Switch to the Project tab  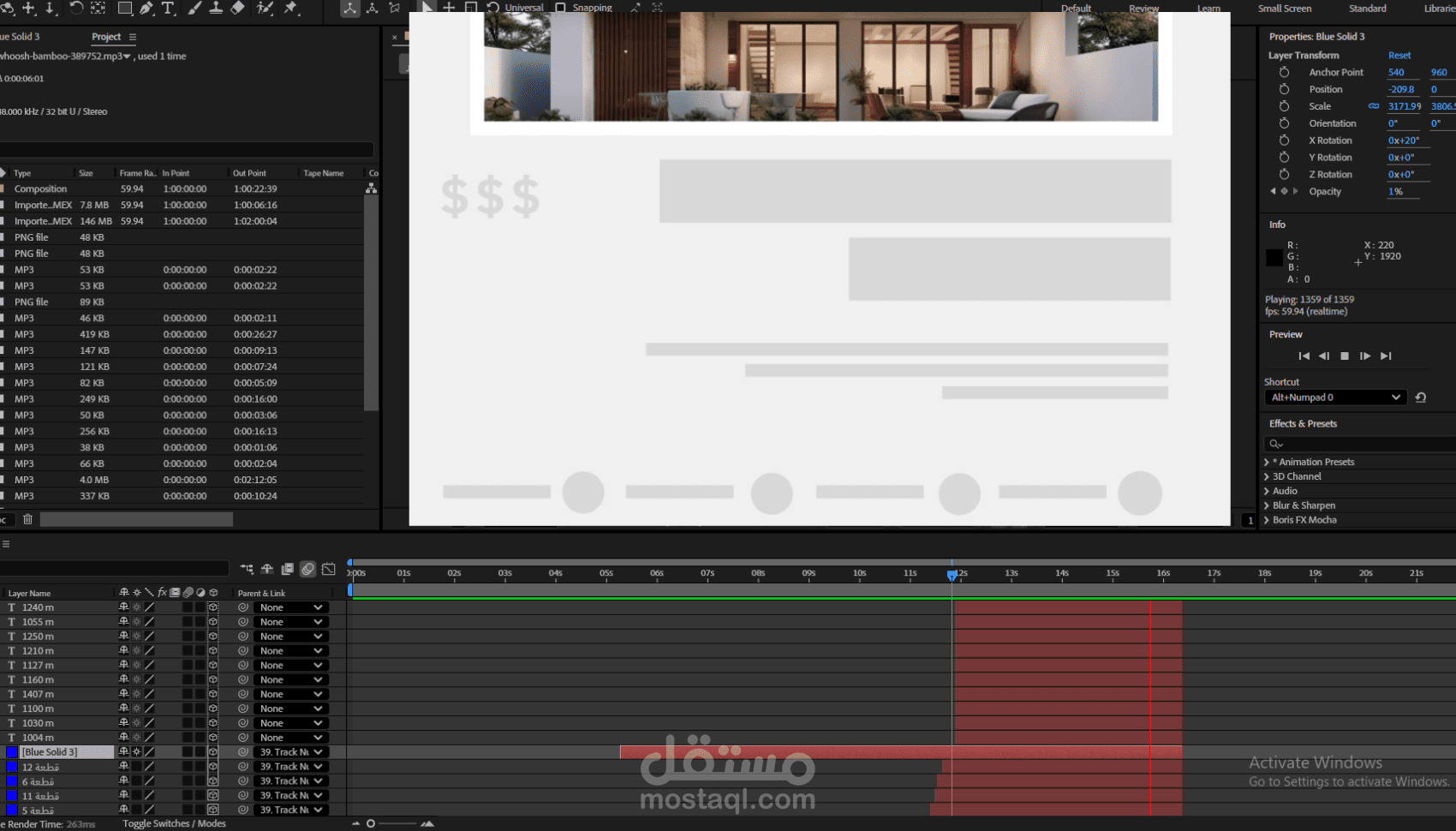[108, 36]
